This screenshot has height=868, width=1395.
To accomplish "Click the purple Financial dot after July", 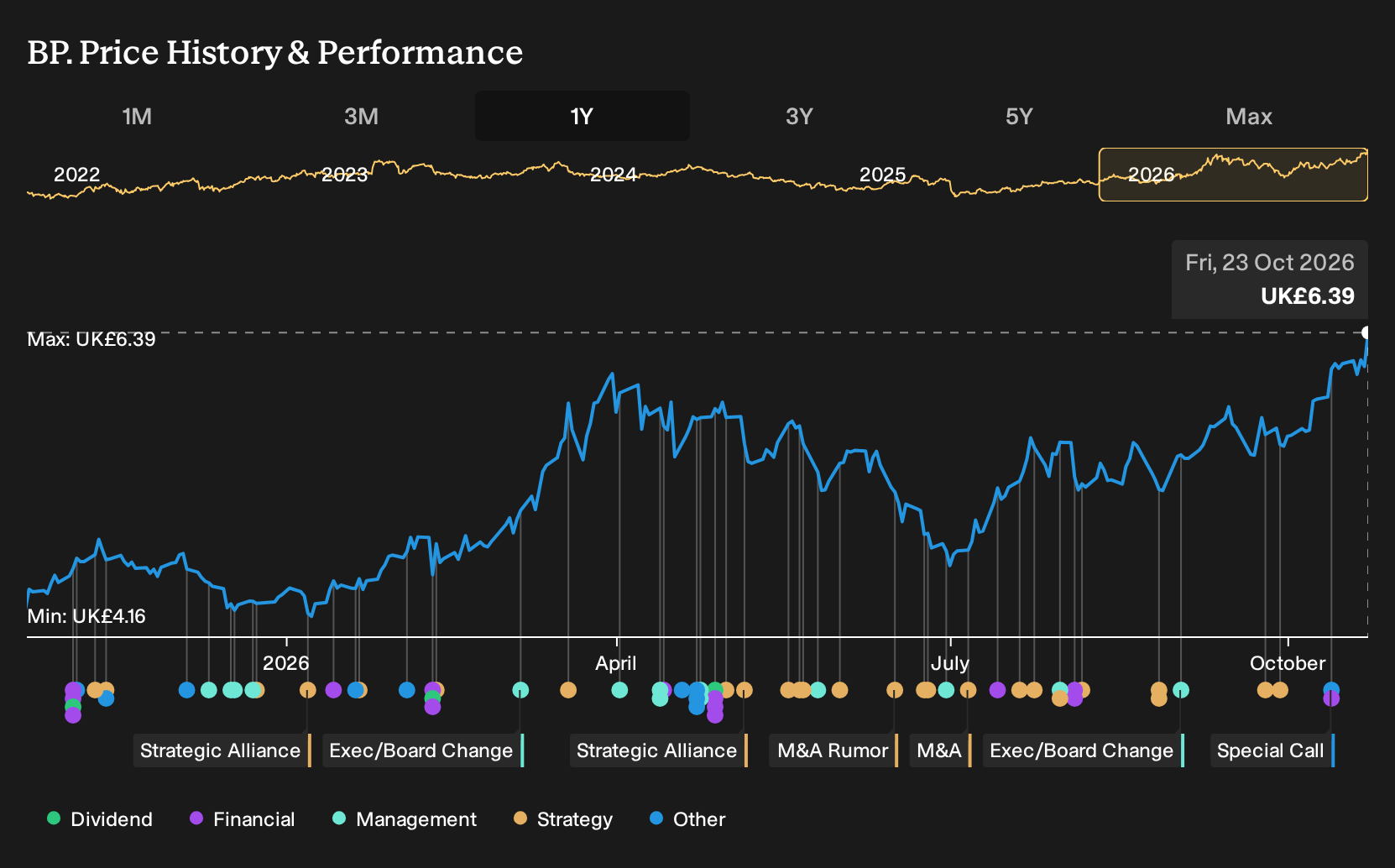I will (997, 690).
